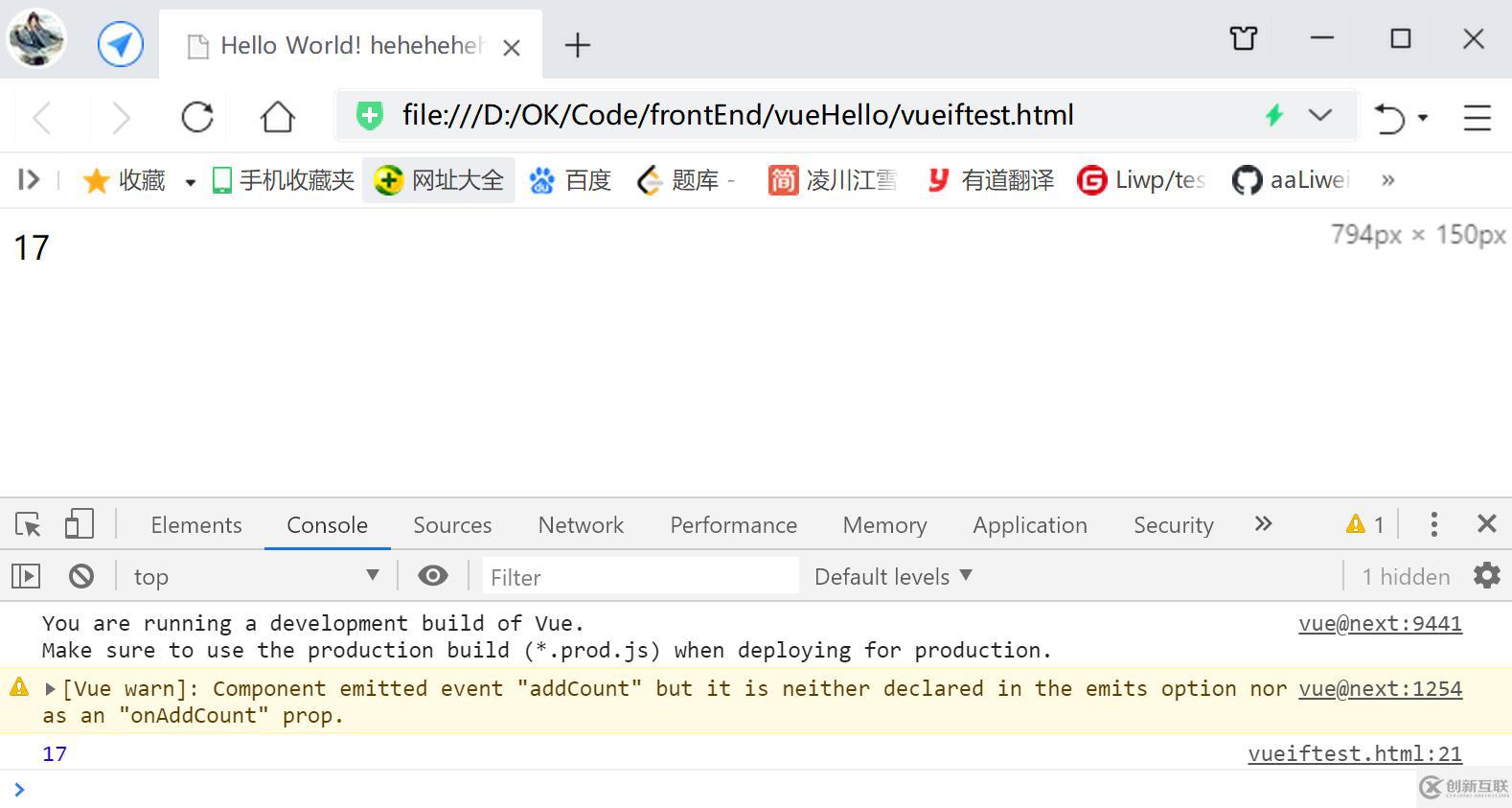The image size is (1512, 808).
Task: Go back with the back arrow
Action: [42, 118]
